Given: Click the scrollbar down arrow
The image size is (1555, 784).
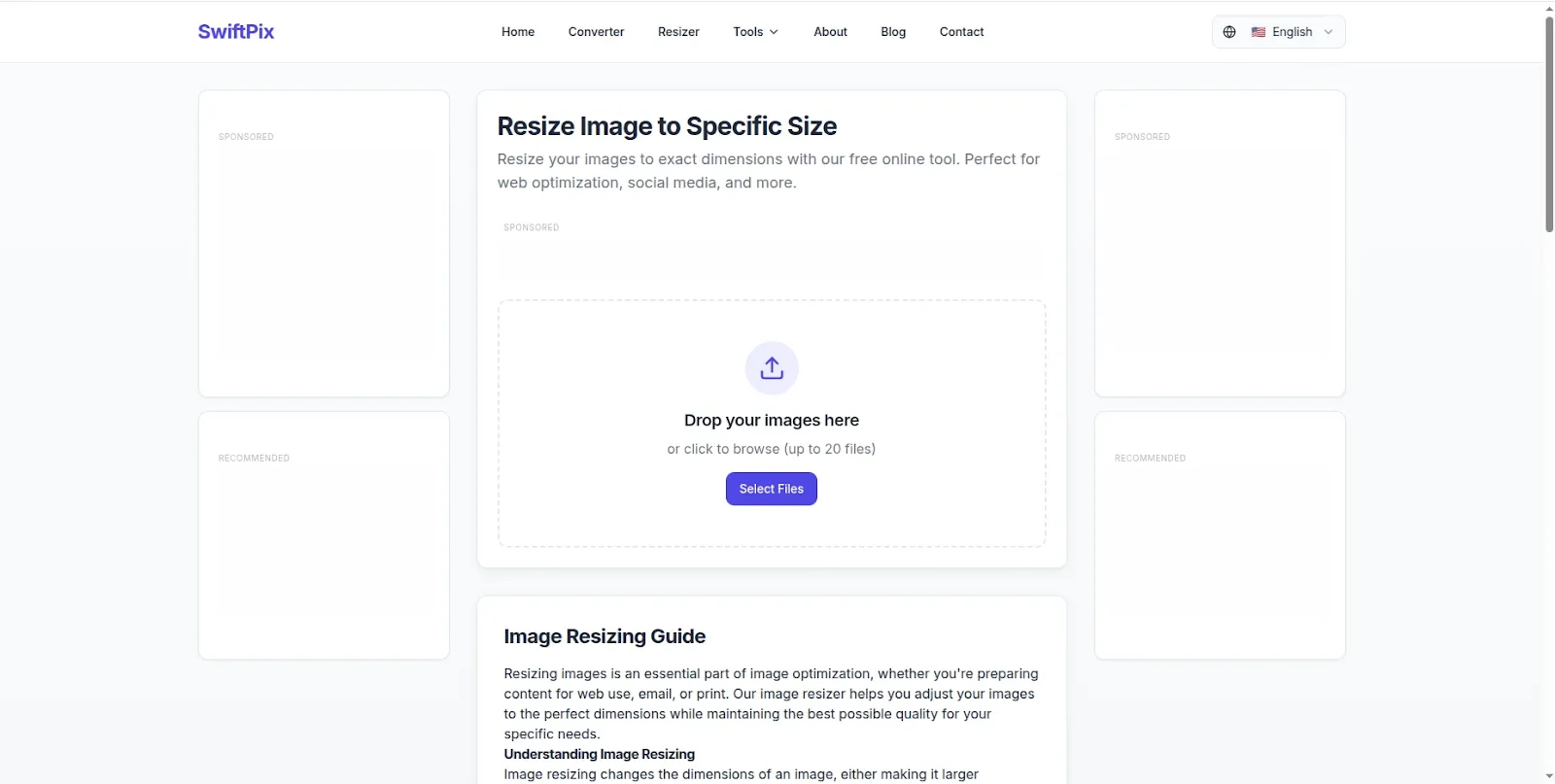Looking at the screenshot, I should [1549, 776].
